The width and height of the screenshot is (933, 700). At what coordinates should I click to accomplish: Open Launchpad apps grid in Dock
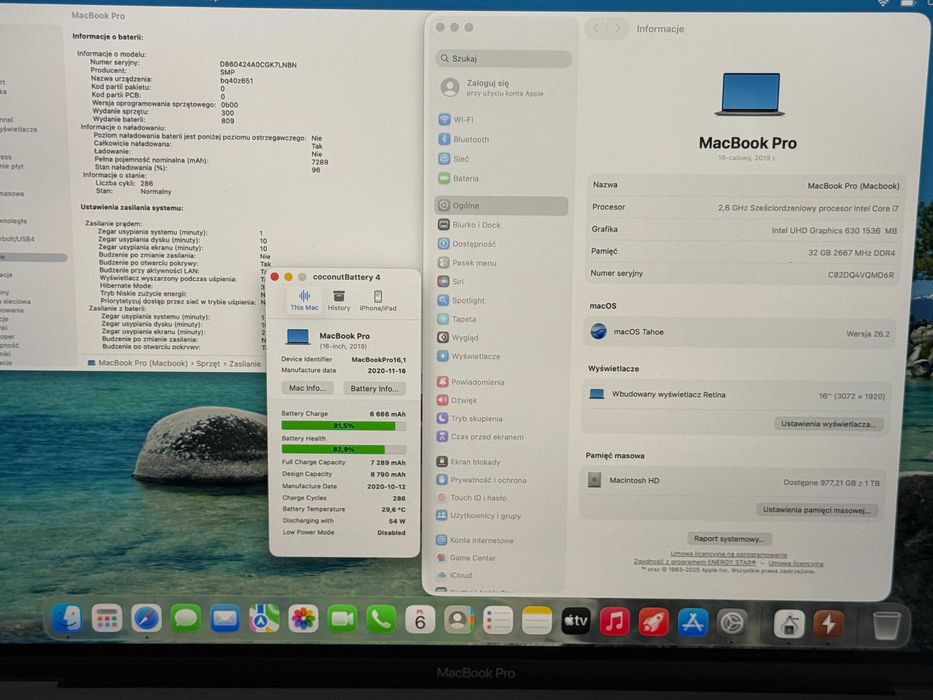coord(107,620)
